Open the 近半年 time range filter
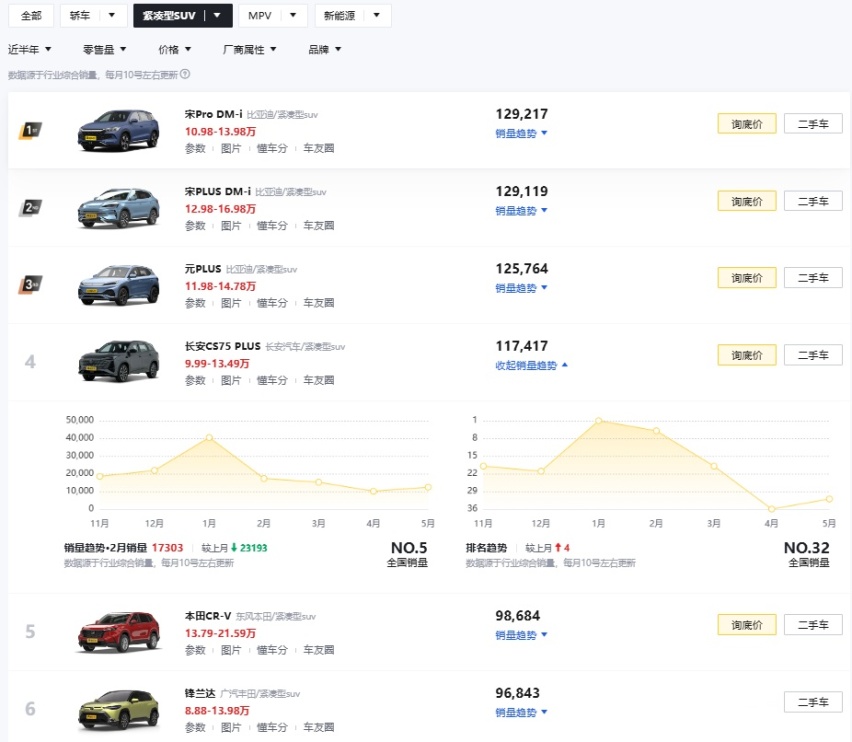Screen dimensions: 852x742 (29, 49)
